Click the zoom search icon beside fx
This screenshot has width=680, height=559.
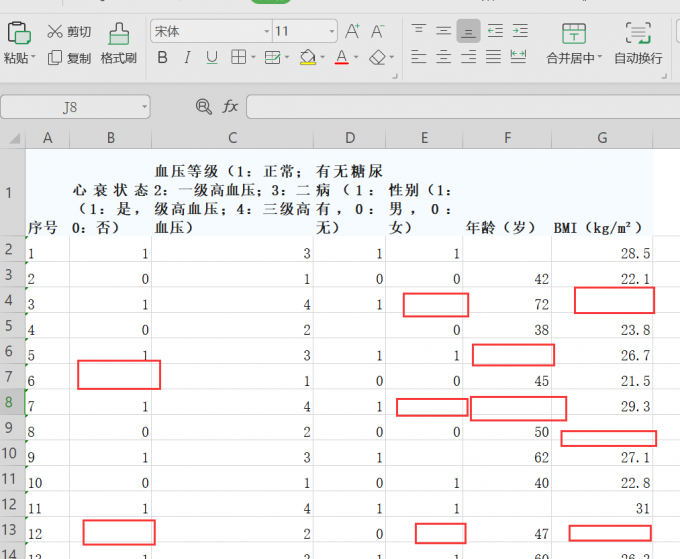pyautogui.click(x=203, y=106)
